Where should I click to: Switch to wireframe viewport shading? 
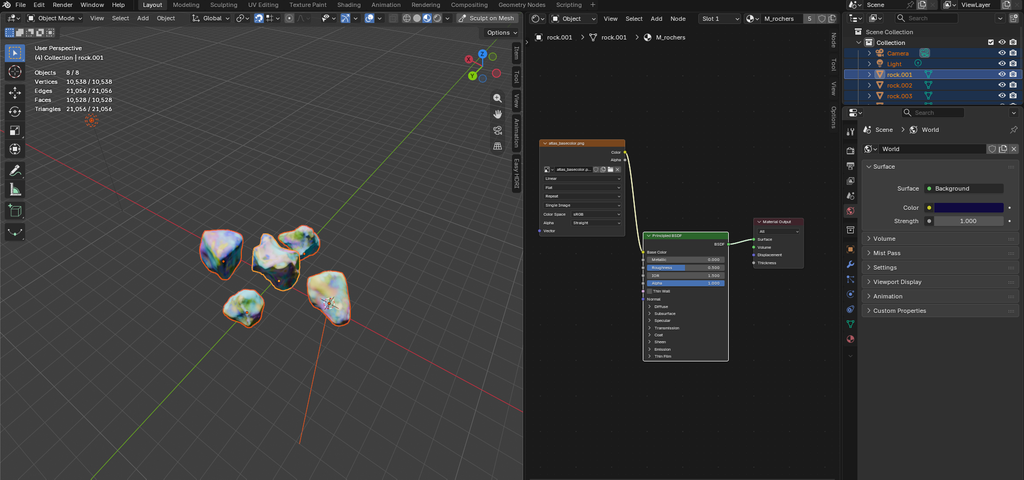coord(406,18)
